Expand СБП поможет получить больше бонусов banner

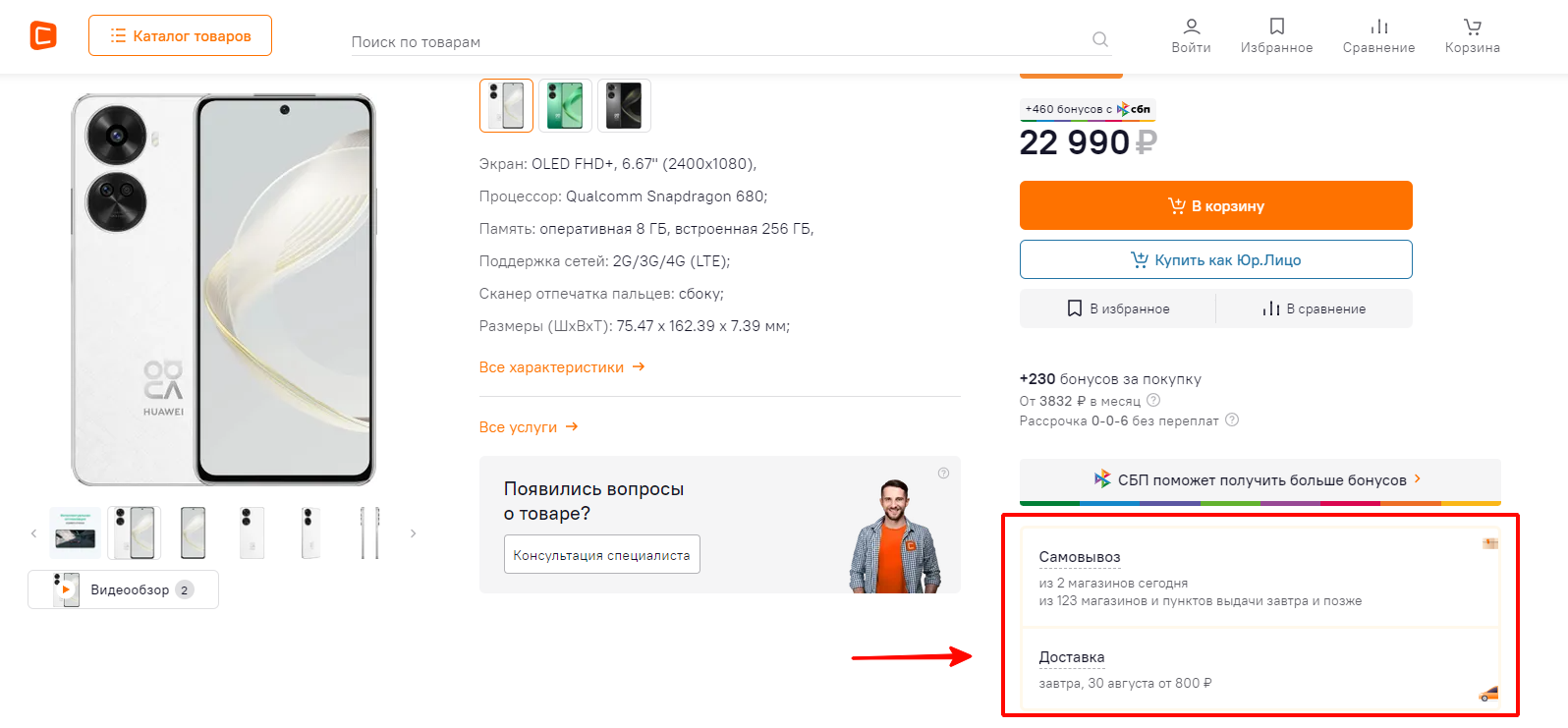point(1260,480)
